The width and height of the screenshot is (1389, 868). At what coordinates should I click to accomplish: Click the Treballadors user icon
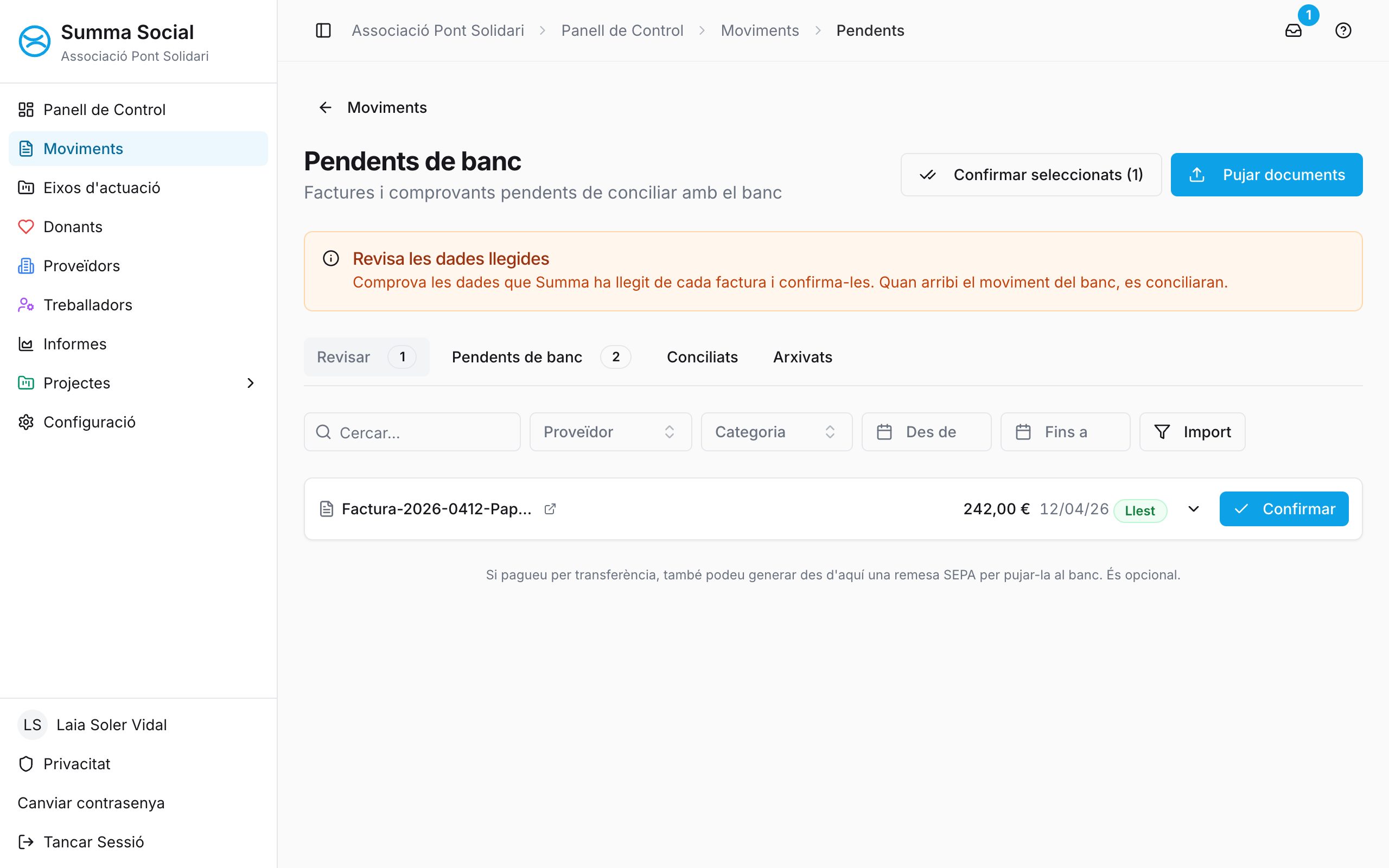pyautogui.click(x=26, y=305)
